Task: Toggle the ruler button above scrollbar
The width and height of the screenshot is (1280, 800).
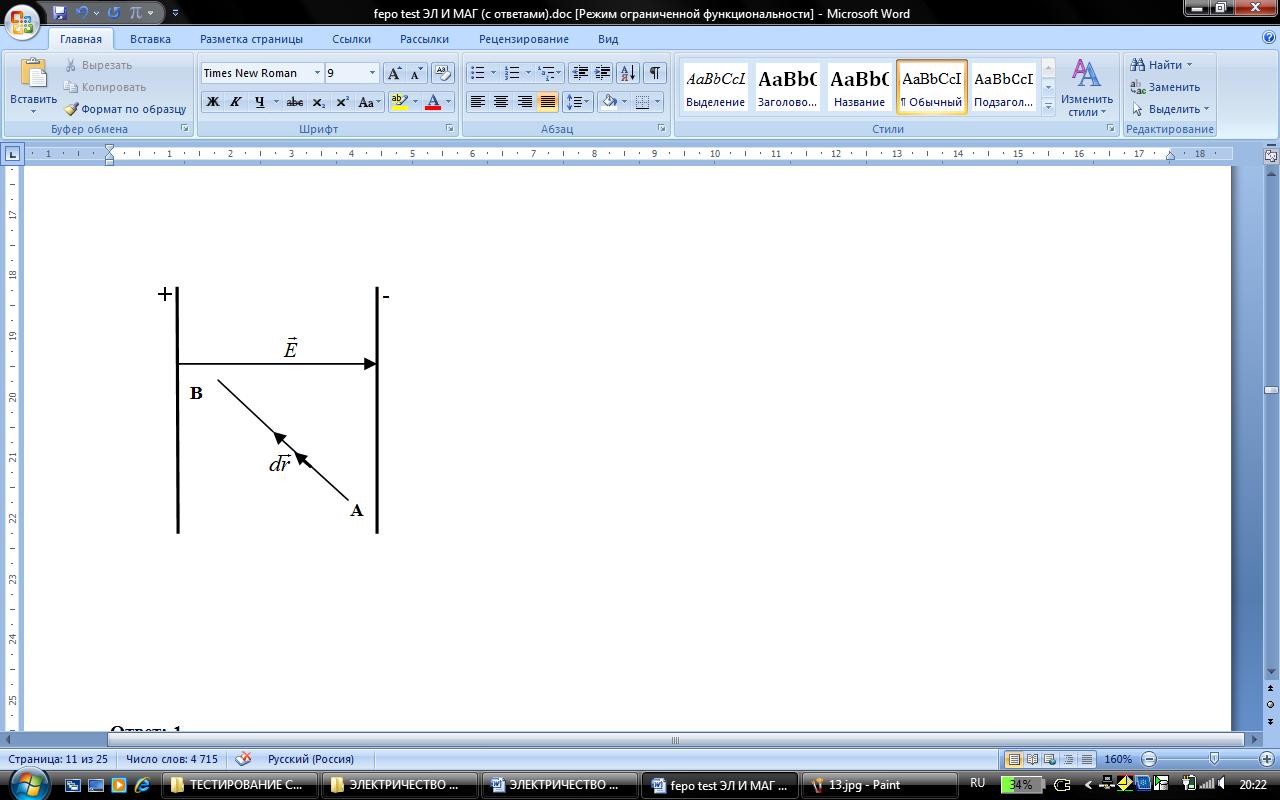Action: [1271, 156]
